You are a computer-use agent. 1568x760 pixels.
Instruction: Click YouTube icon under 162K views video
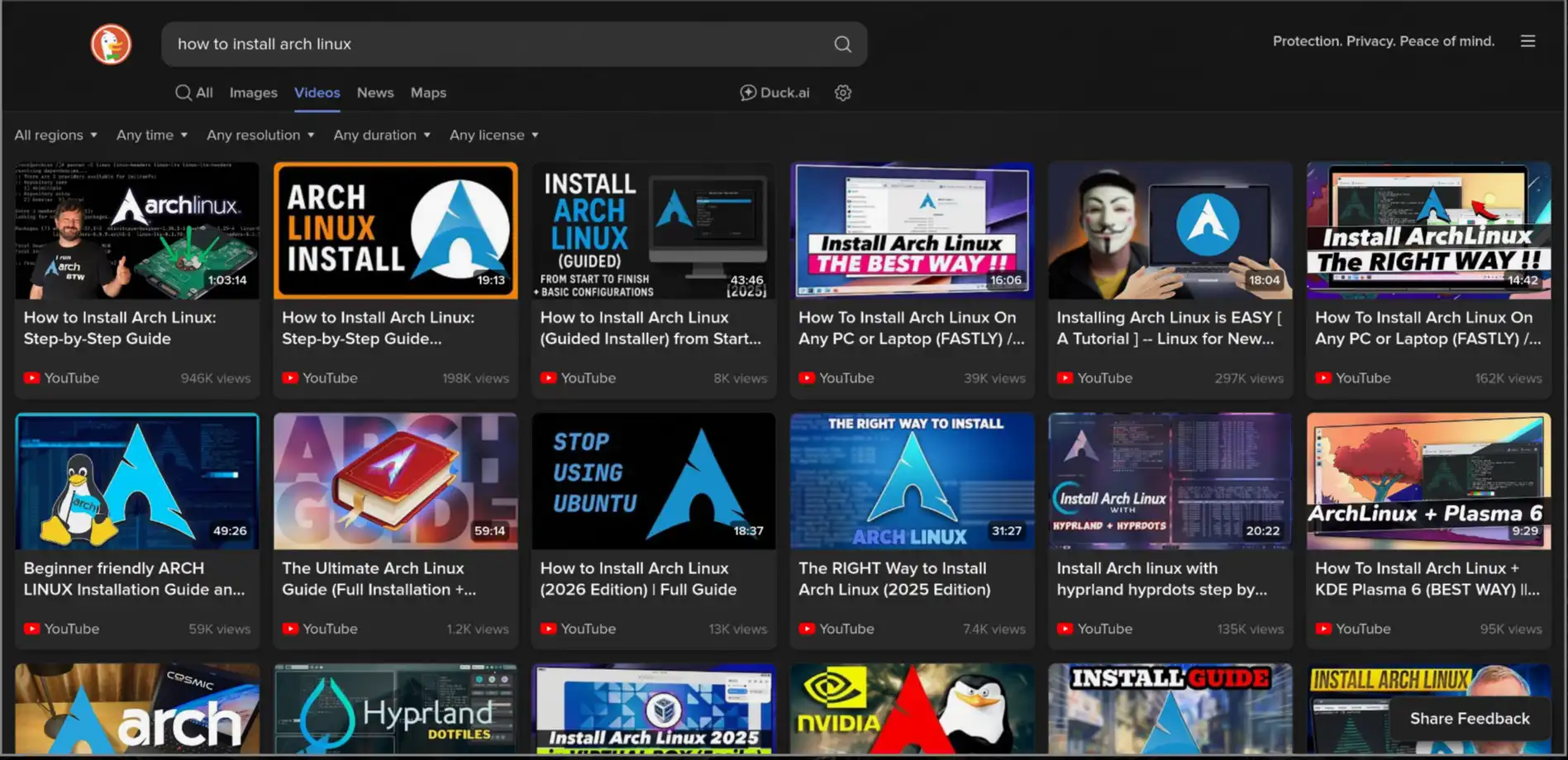click(1323, 378)
